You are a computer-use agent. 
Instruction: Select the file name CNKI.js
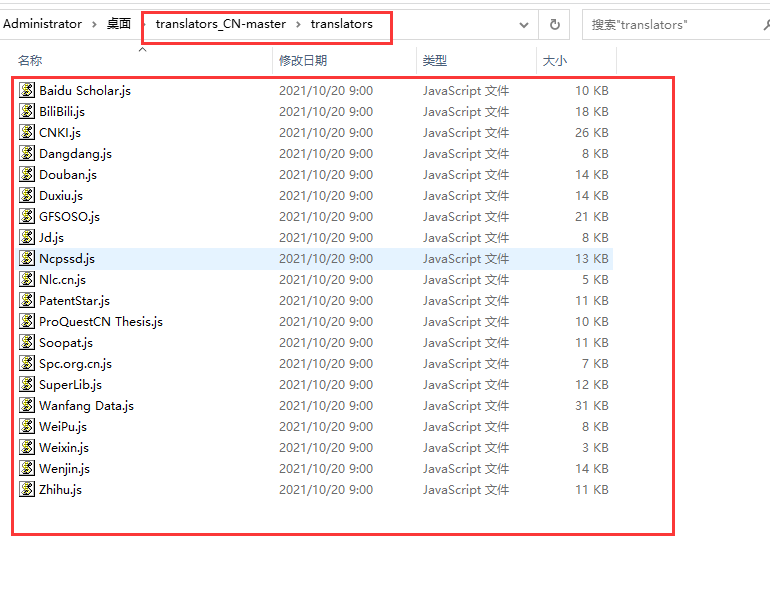pos(60,133)
